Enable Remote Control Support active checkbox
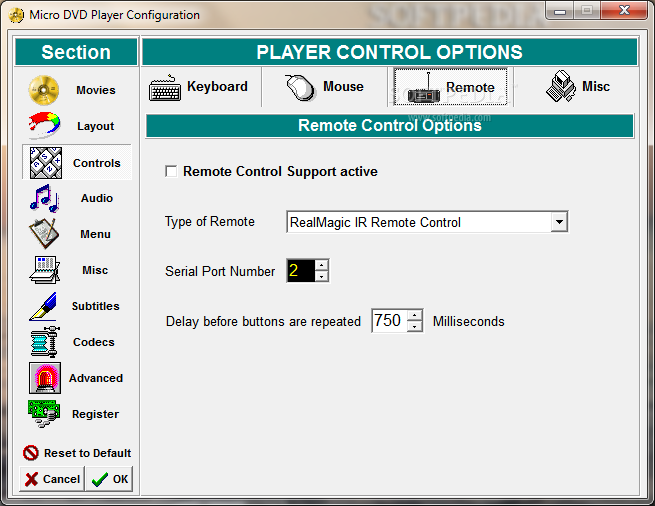655x506 pixels. pyautogui.click(x=171, y=171)
